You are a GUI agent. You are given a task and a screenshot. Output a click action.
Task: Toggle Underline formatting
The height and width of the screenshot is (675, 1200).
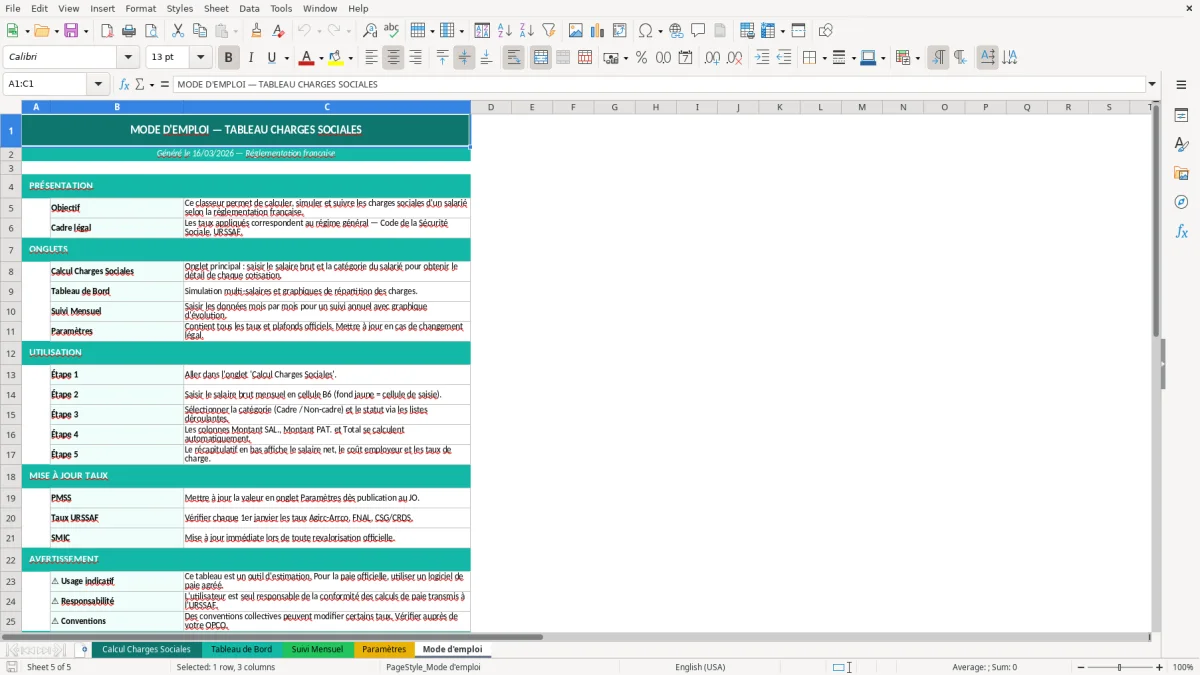point(272,58)
